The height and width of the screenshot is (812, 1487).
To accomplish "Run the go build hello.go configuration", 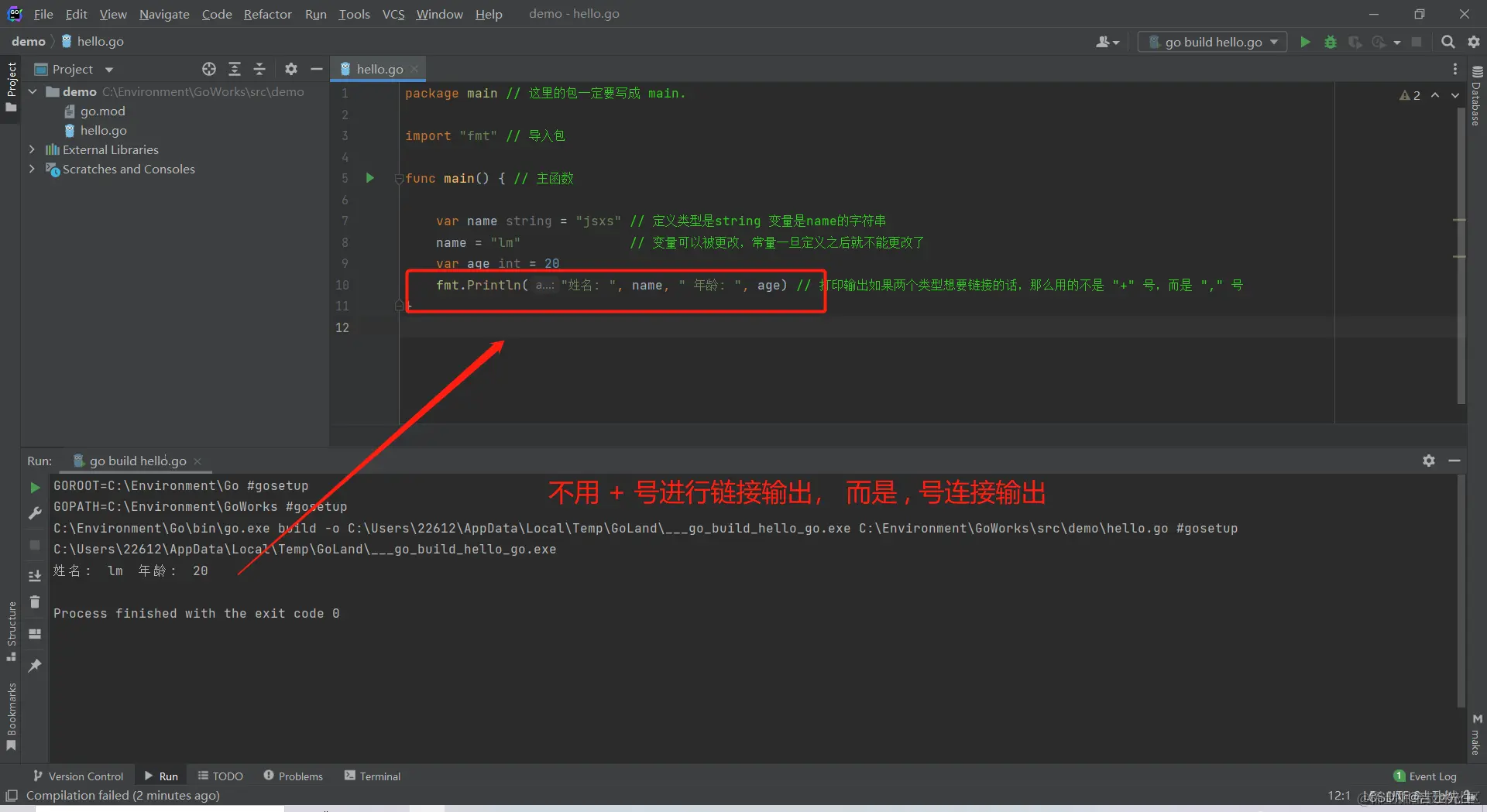I will (x=1306, y=42).
